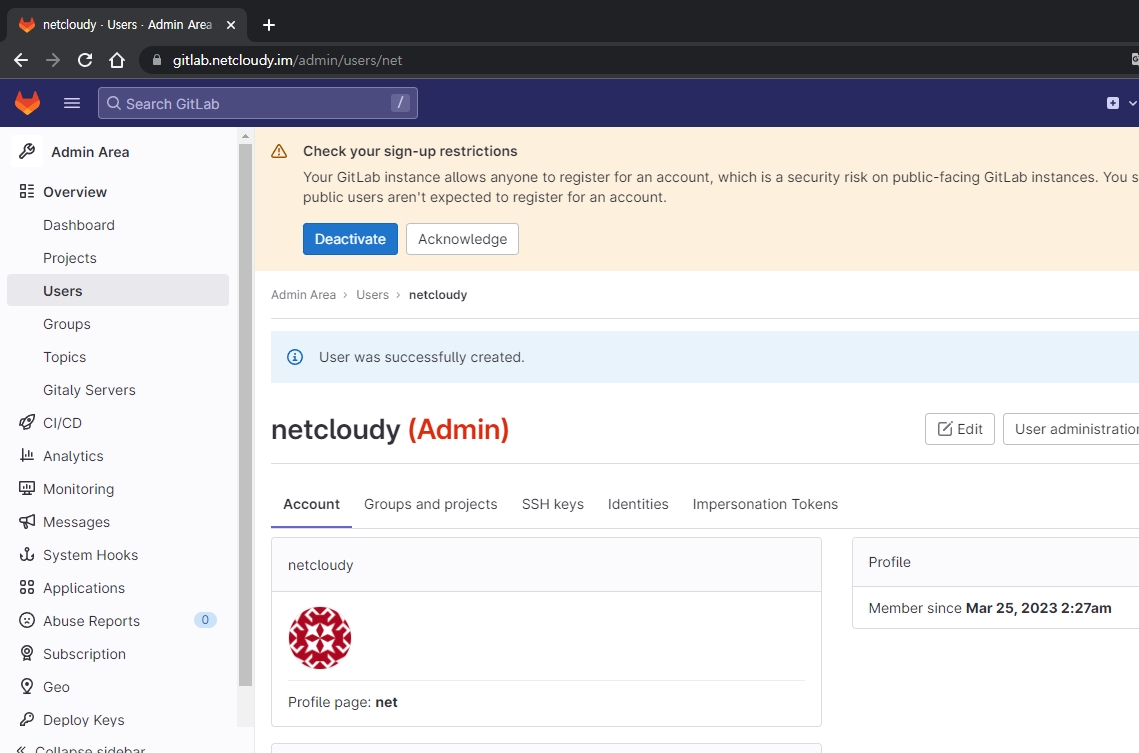Switch to the Identities tab
Viewport: 1139px width, 753px height.
[x=638, y=504]
